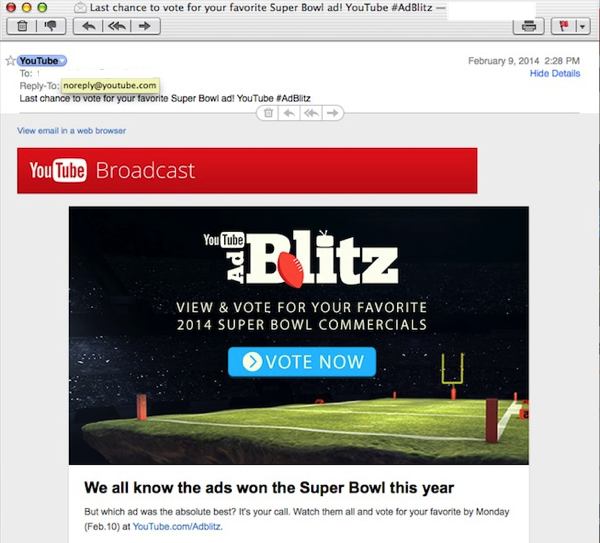Click the Reply arrow in top toolbar

tap(88, 26)
